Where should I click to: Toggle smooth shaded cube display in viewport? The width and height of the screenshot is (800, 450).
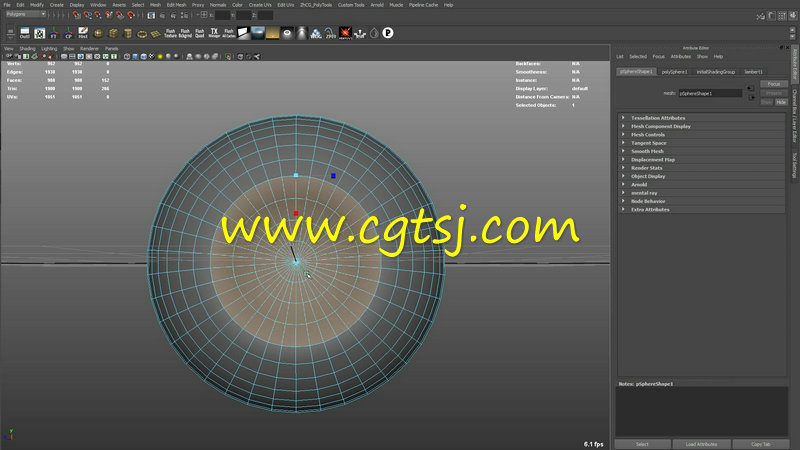[135, 57]
